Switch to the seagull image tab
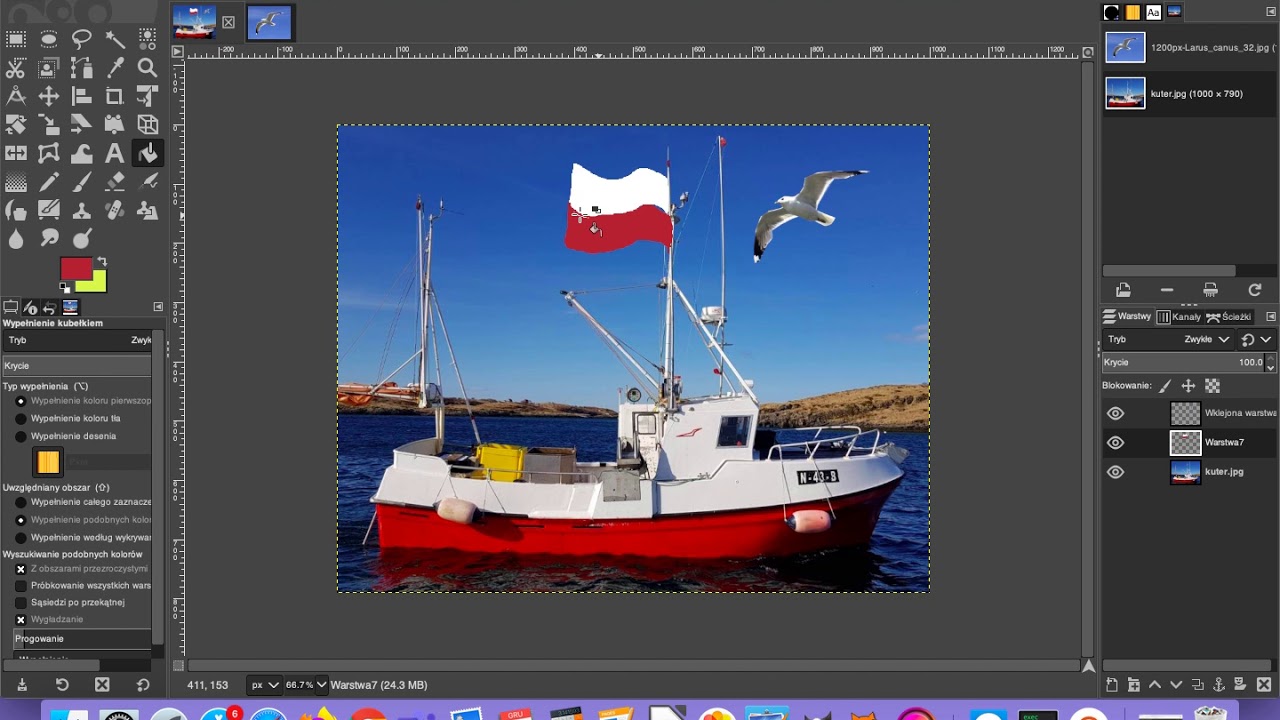Image resolution: width=1280 pixels, height=720 pixels. 269,22
